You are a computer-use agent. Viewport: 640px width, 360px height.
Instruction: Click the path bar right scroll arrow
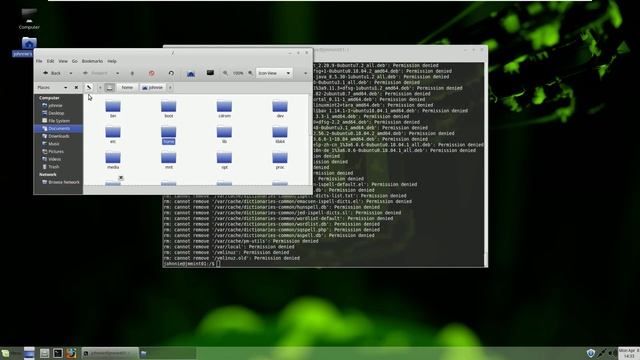tap(170, 87)
